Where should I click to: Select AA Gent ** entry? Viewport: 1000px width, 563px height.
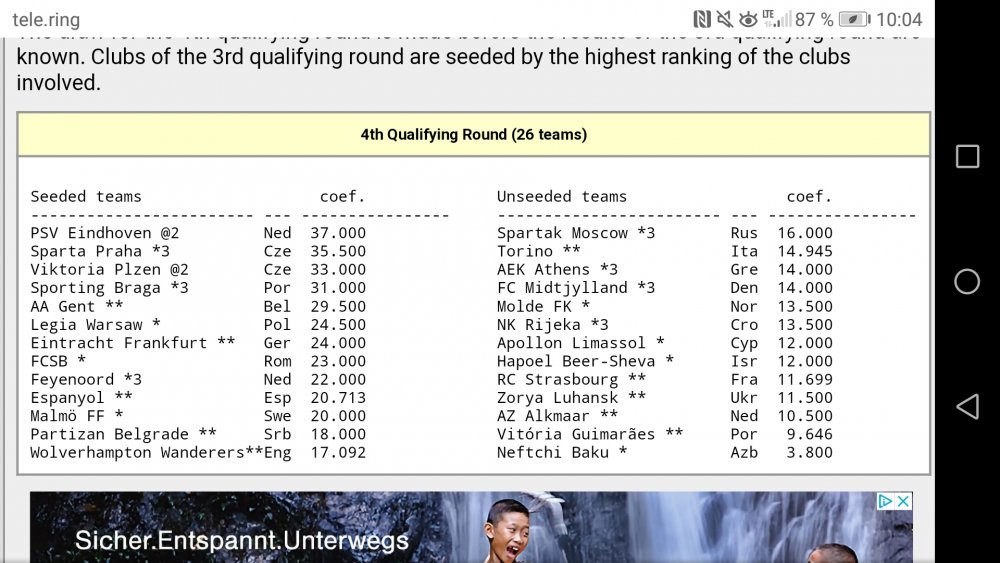(x=77, y=306)
